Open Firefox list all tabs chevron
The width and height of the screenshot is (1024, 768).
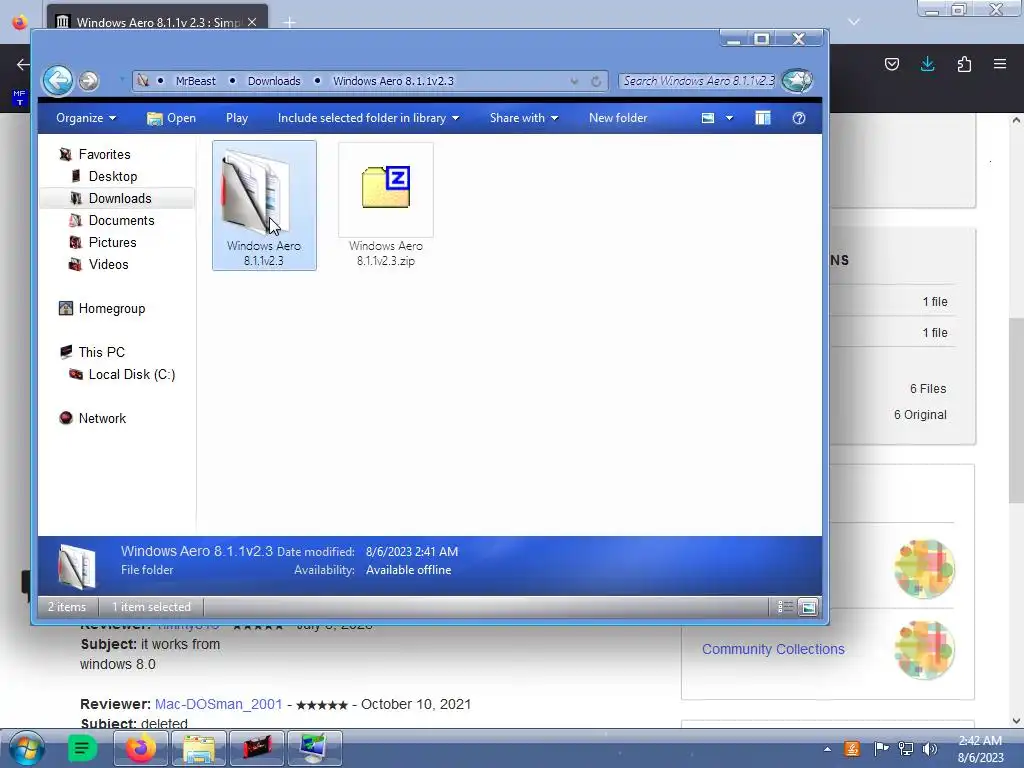[x=854, y=22]
